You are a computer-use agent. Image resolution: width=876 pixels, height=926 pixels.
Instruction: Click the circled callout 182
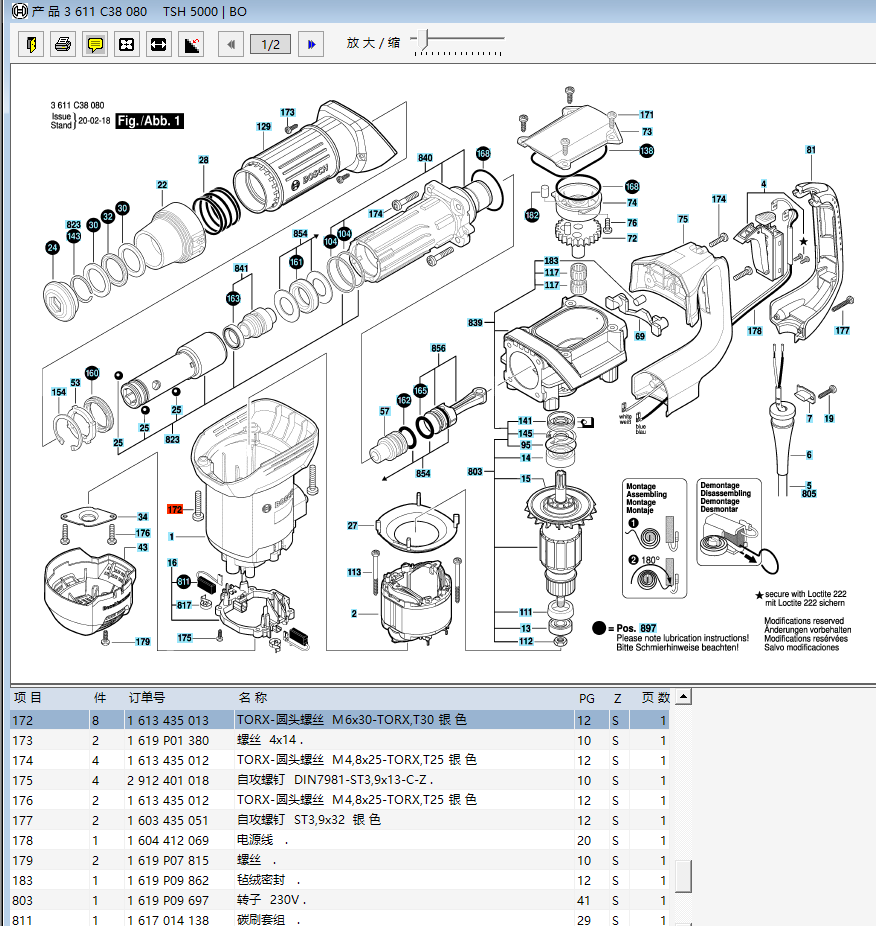[532, 216]
